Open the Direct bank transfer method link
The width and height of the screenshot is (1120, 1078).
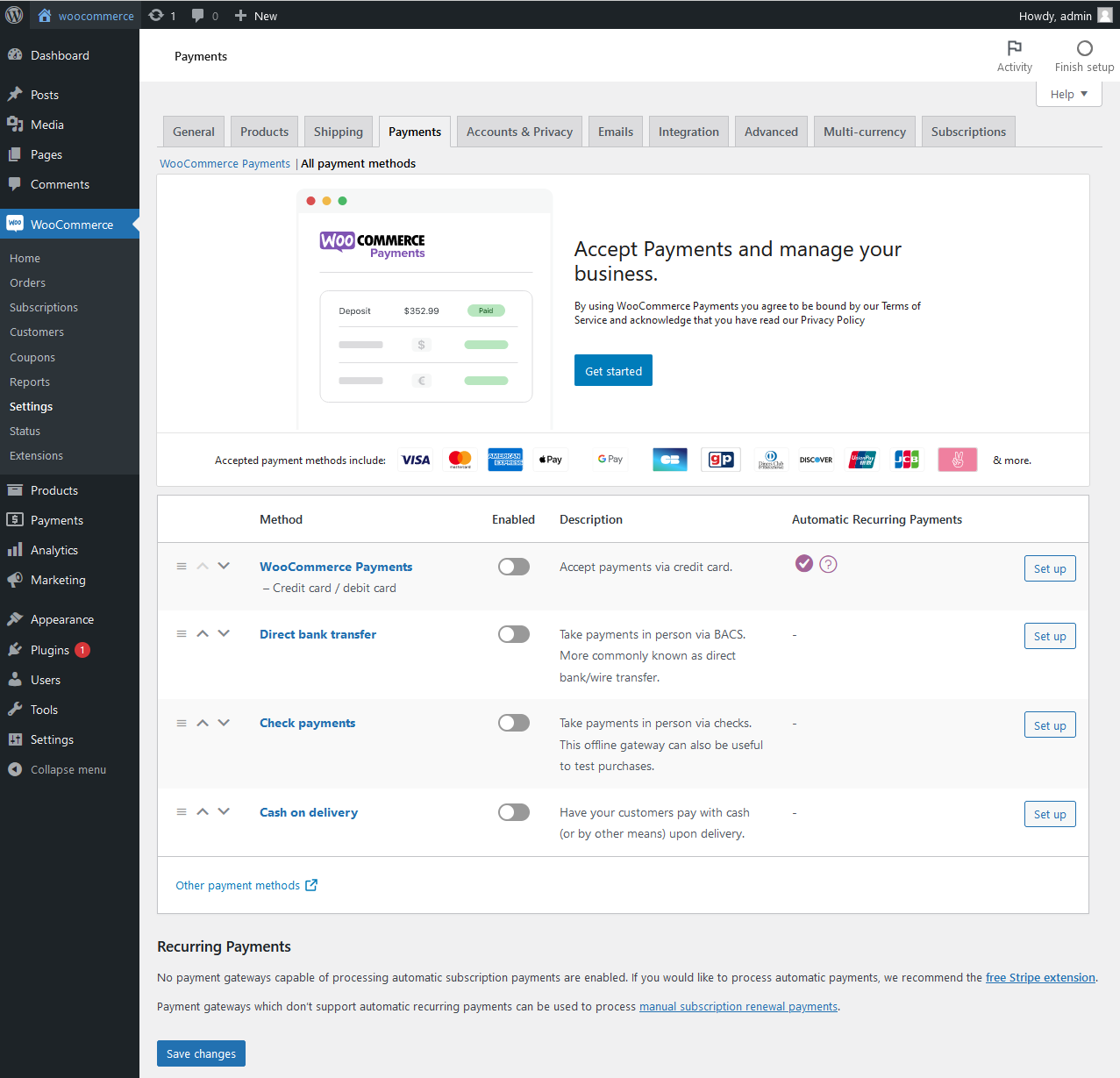[x=317, y=634]
